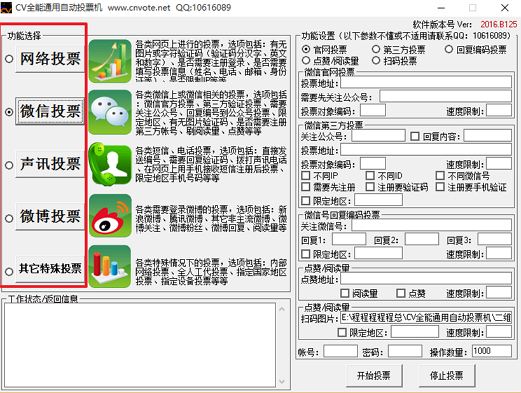Click the 开始投票 button
Image resolution: width=521 pixels, height=393 pixels.
(374, 376)
